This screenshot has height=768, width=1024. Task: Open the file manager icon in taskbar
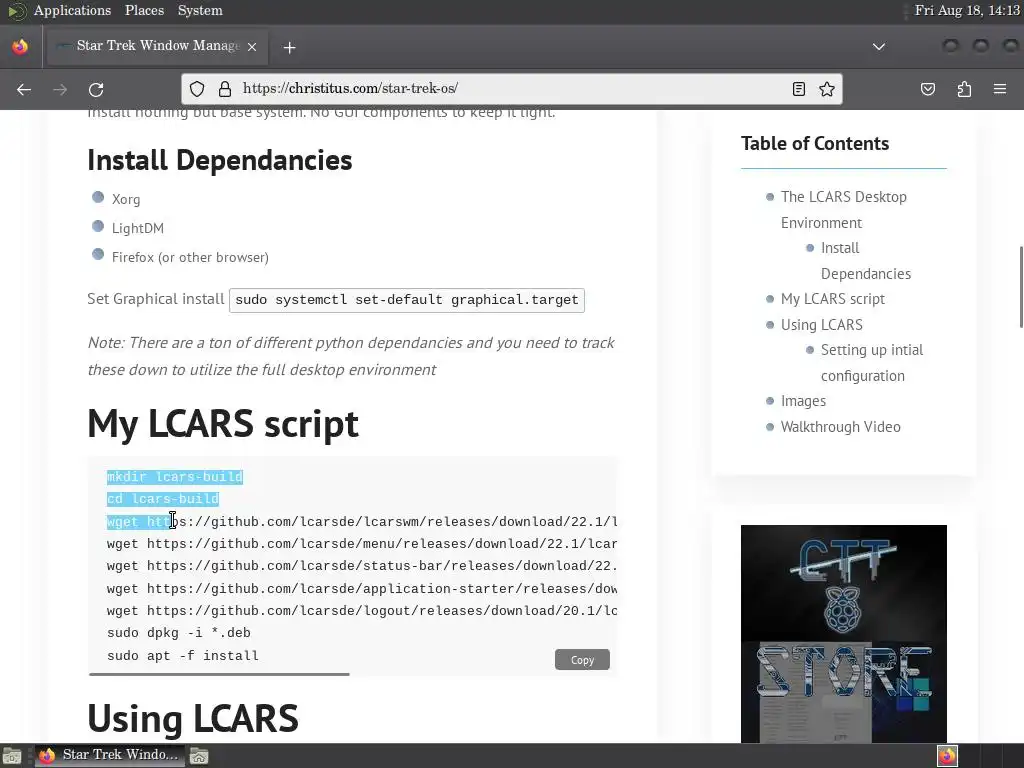click(x=199, y=756)
